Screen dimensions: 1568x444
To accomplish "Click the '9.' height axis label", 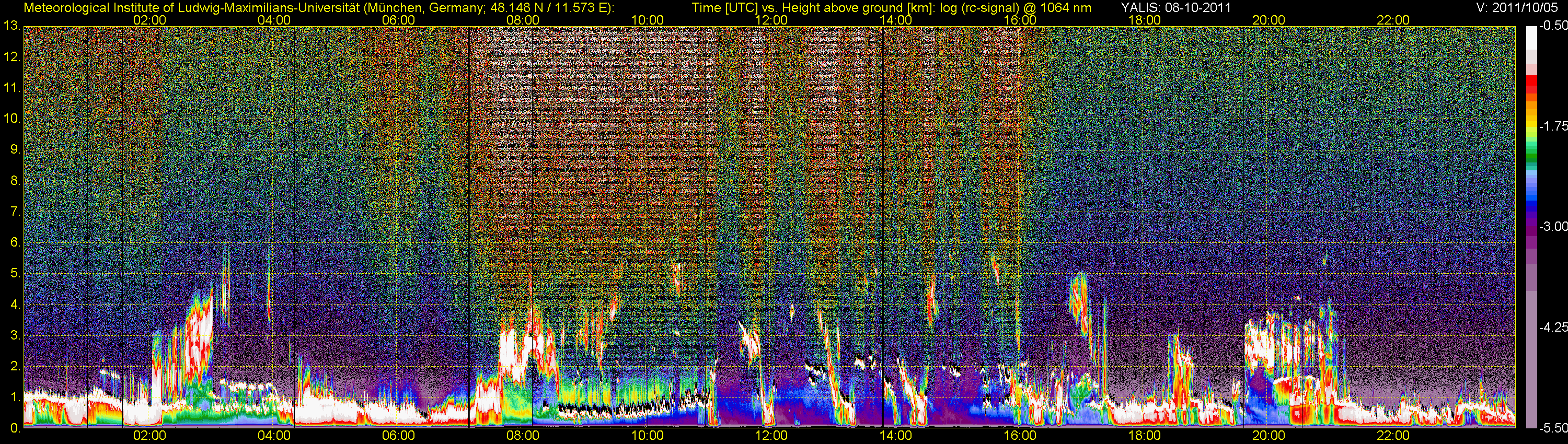I will click(15, 149).
